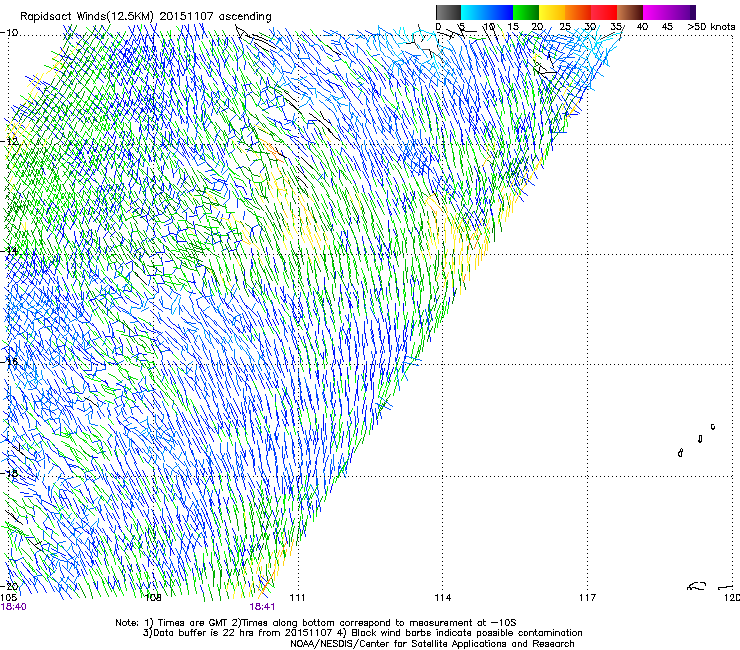Click the cyan 5-10 knots legend swatch
Viewport: 740px width, 650px height.
point(474,12)
